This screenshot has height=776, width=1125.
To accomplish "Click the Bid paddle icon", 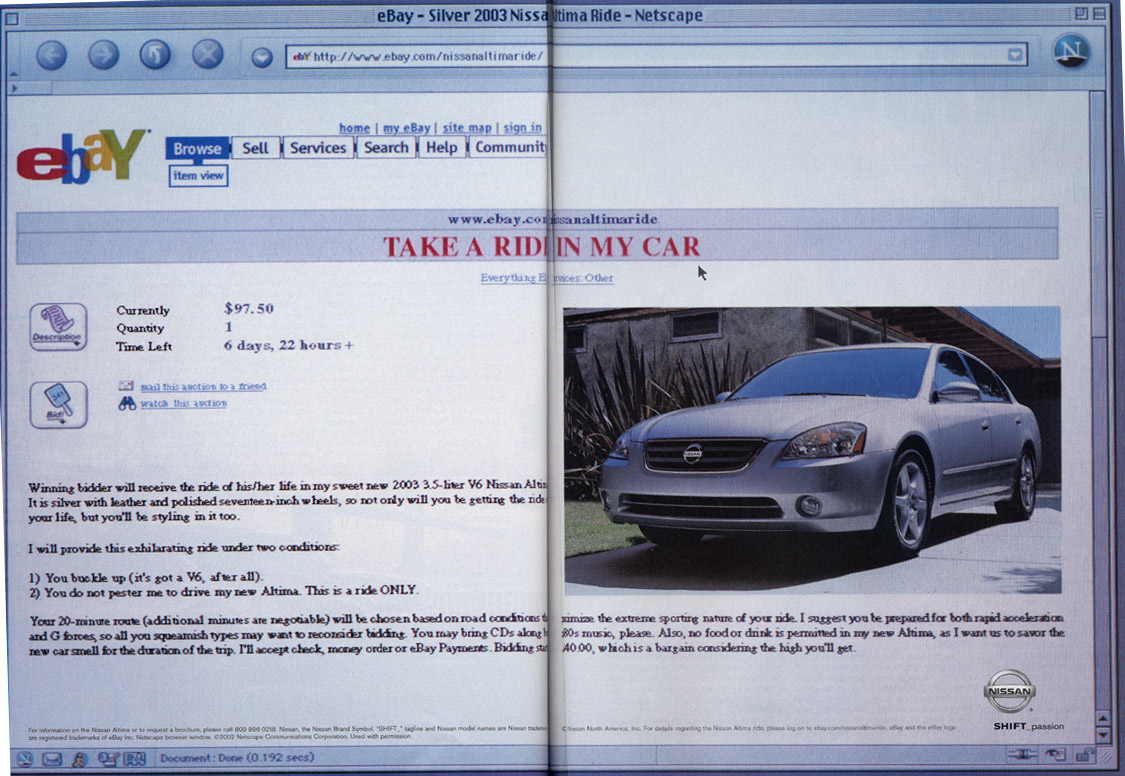I will click(58, 404).
